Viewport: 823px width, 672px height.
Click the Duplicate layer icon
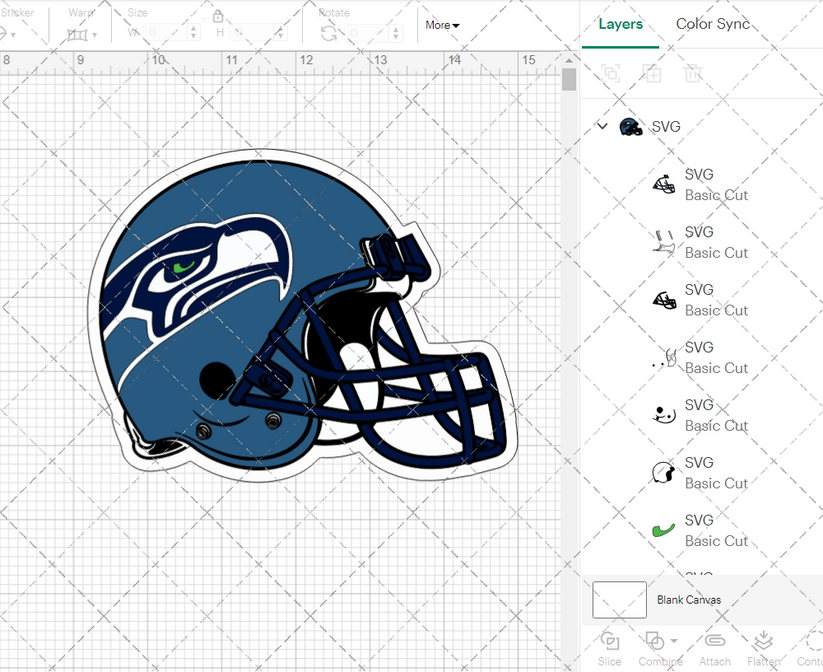[654, 74]
